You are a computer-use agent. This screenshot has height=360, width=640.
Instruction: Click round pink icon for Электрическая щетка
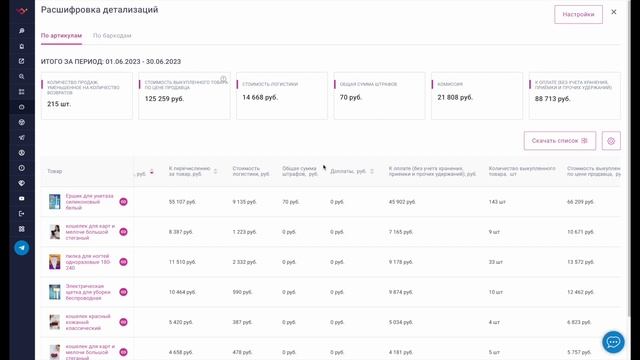(x=123, y=292)
